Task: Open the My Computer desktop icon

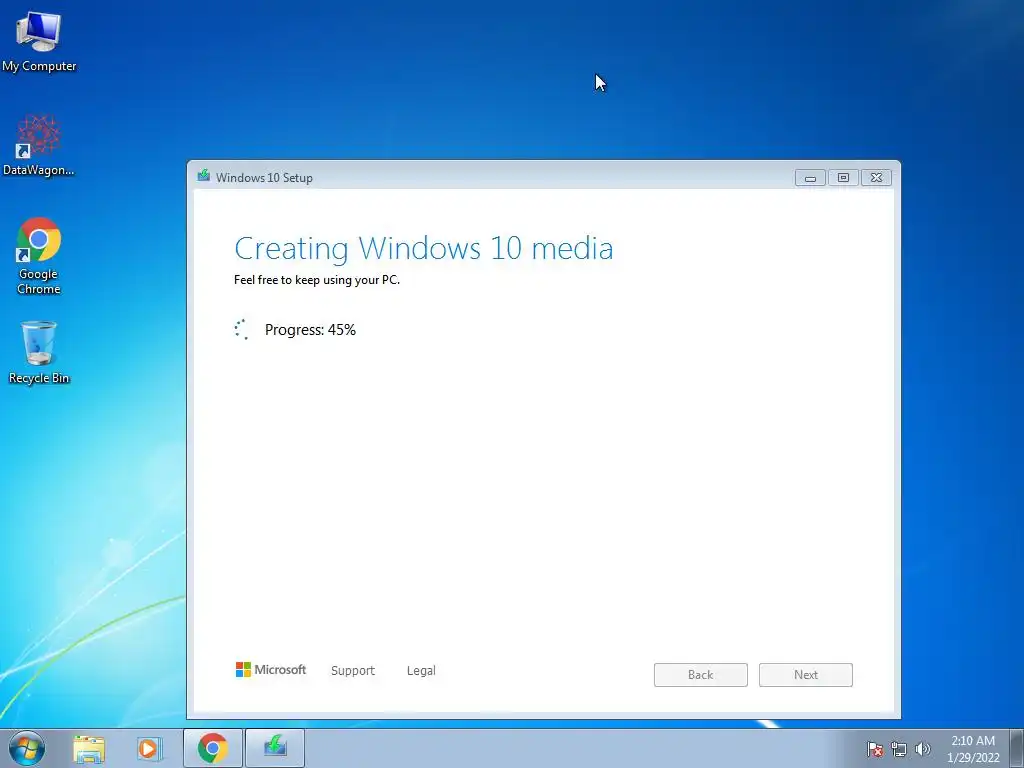Action: (39, 40)
